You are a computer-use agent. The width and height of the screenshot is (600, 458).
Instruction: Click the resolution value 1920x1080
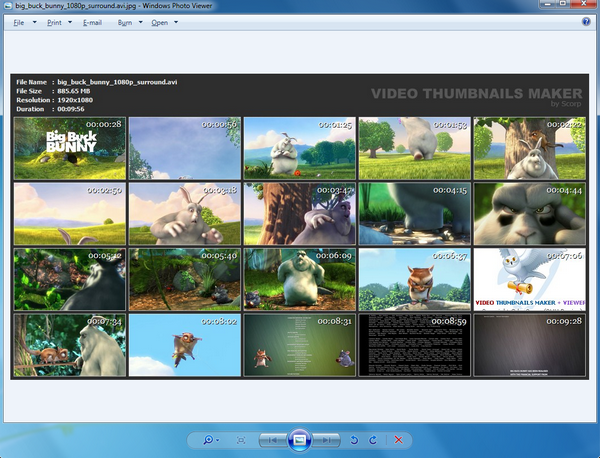[x=75, y=100]
